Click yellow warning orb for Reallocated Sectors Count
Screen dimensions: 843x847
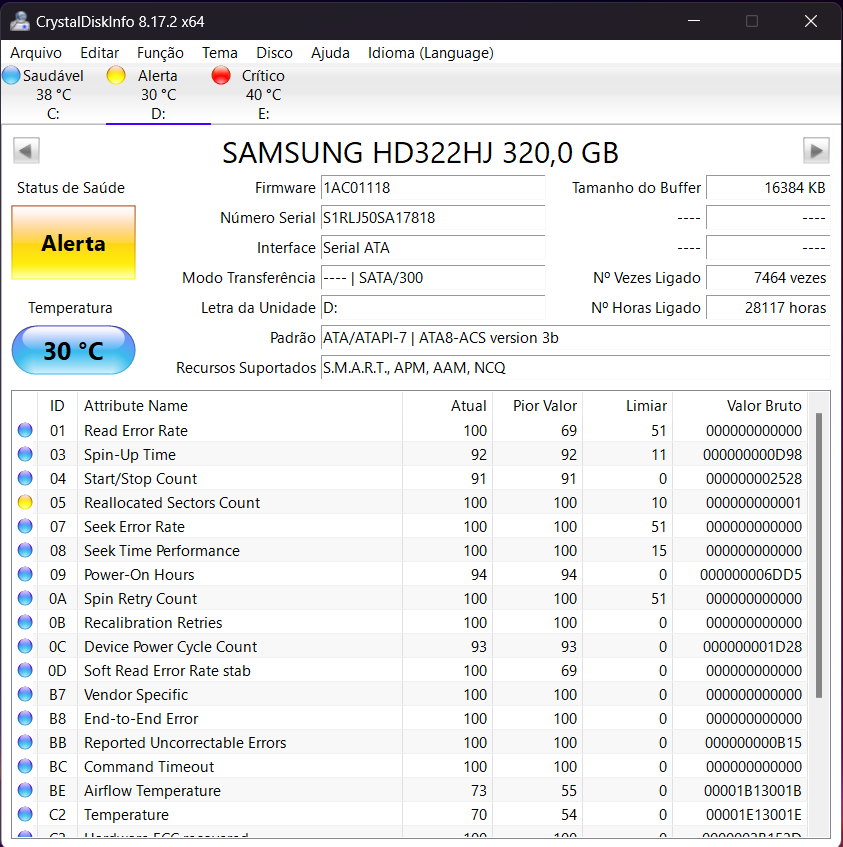25,502
